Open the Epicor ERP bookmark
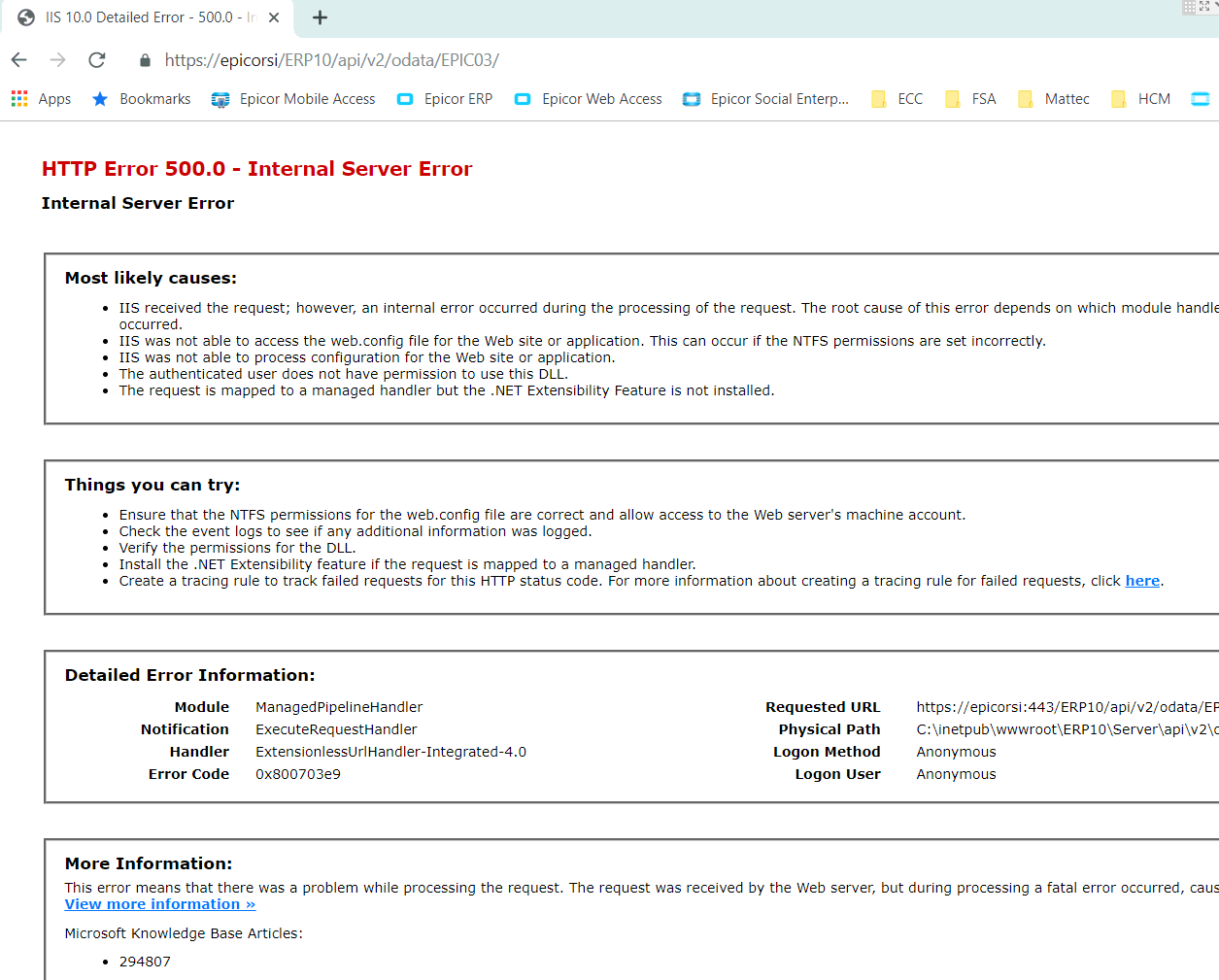 pos(445,99)
